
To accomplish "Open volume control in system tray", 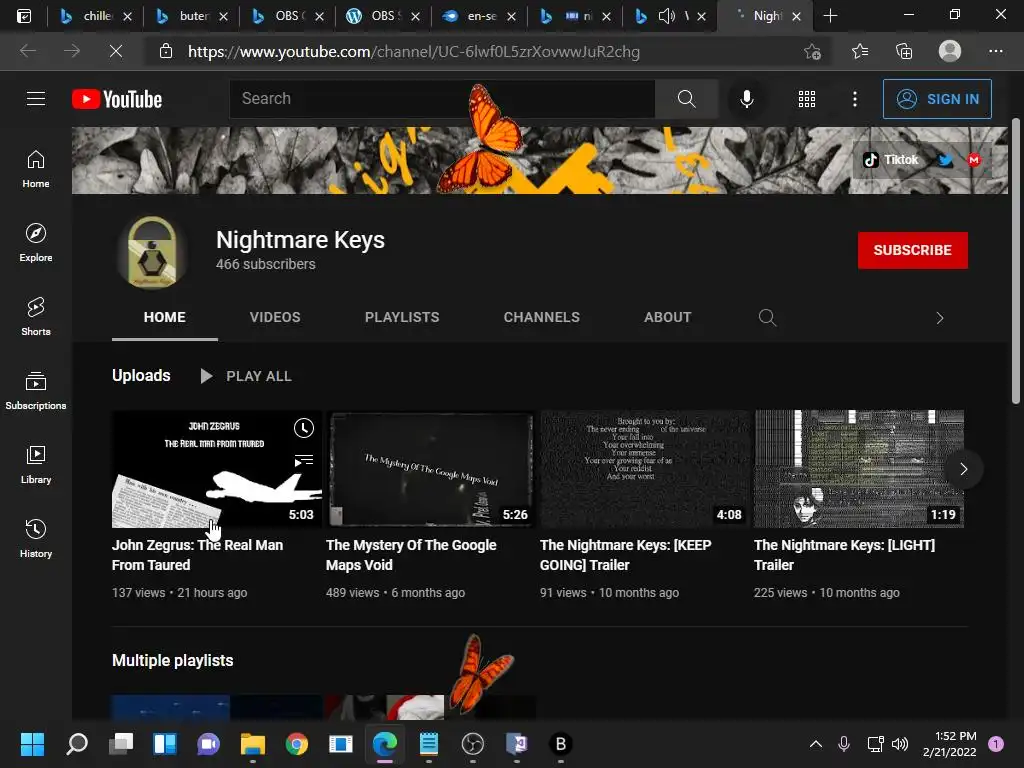I will coord(900,744).
